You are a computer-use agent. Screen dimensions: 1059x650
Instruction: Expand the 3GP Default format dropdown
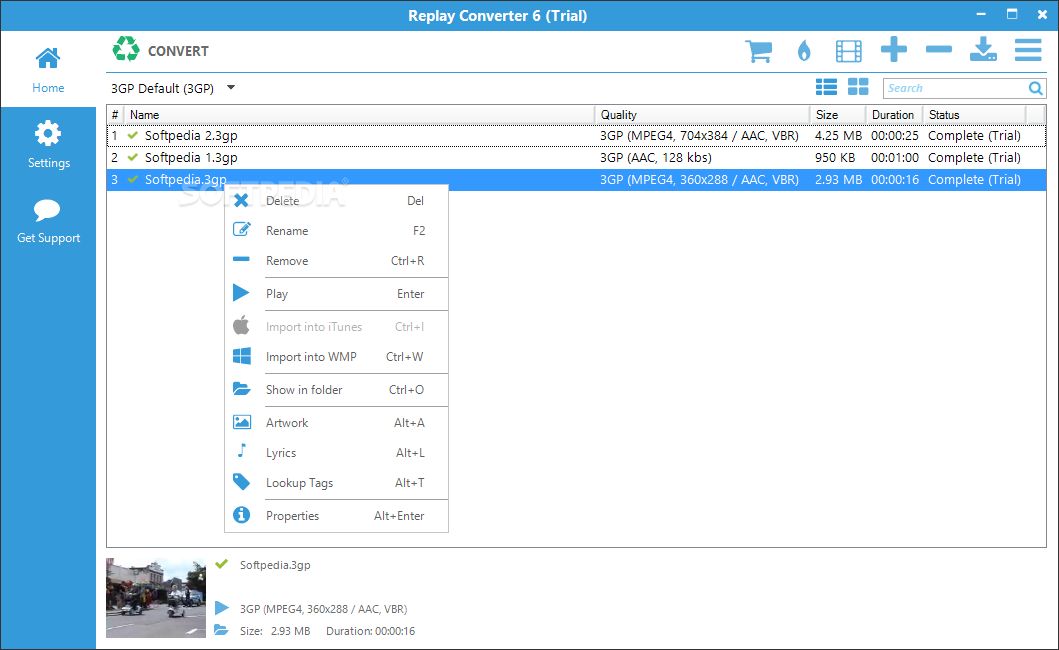pos(231,87)
